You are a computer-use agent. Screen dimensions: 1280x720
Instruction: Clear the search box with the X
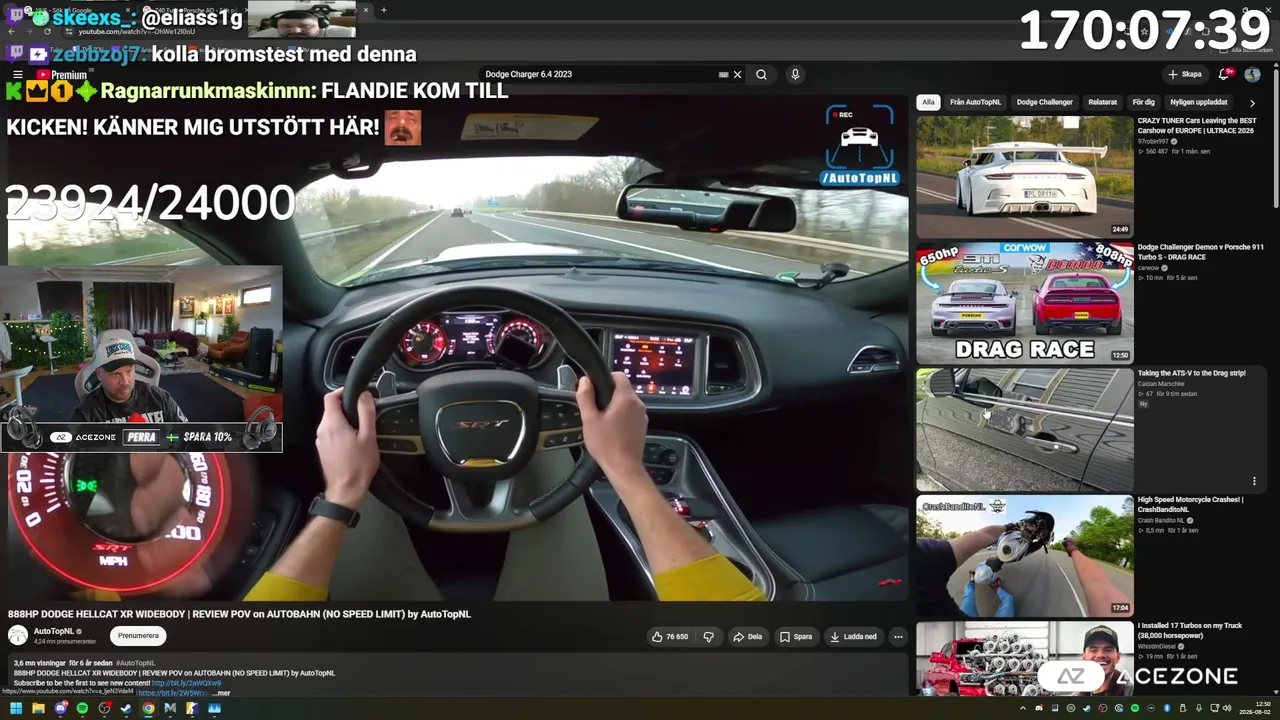(x=738, y=75)
